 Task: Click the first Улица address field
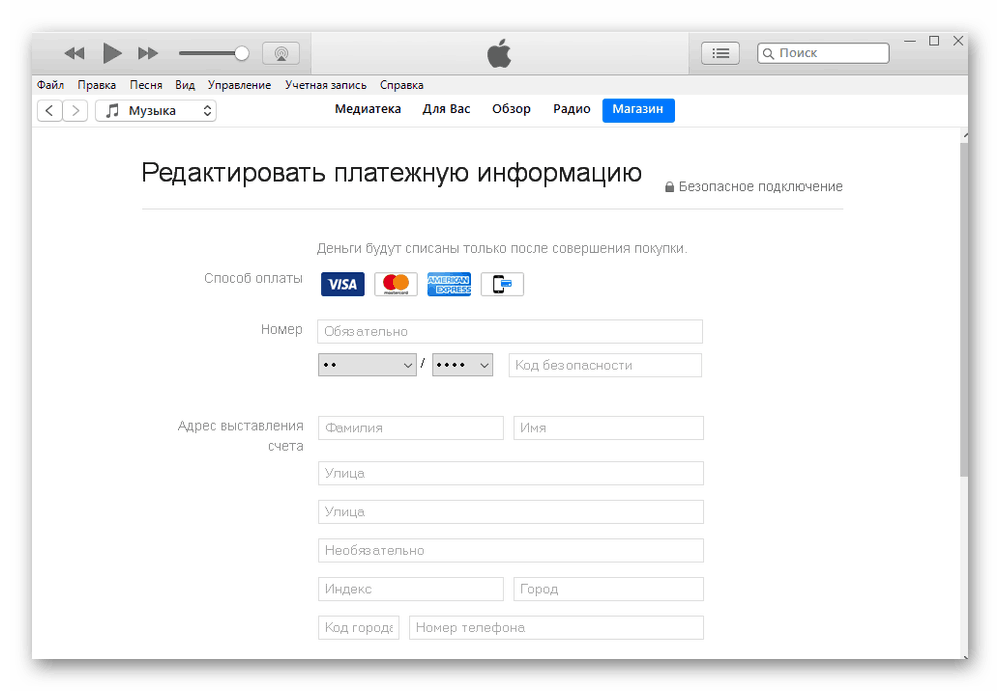pyautogui.click(x=511, y=473)
